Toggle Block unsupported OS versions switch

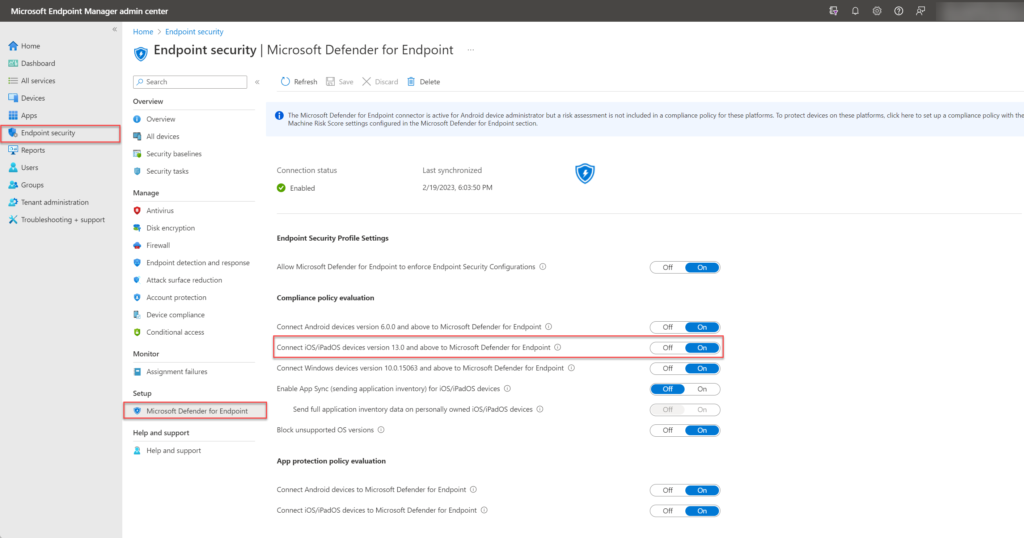tap(684, 430)
